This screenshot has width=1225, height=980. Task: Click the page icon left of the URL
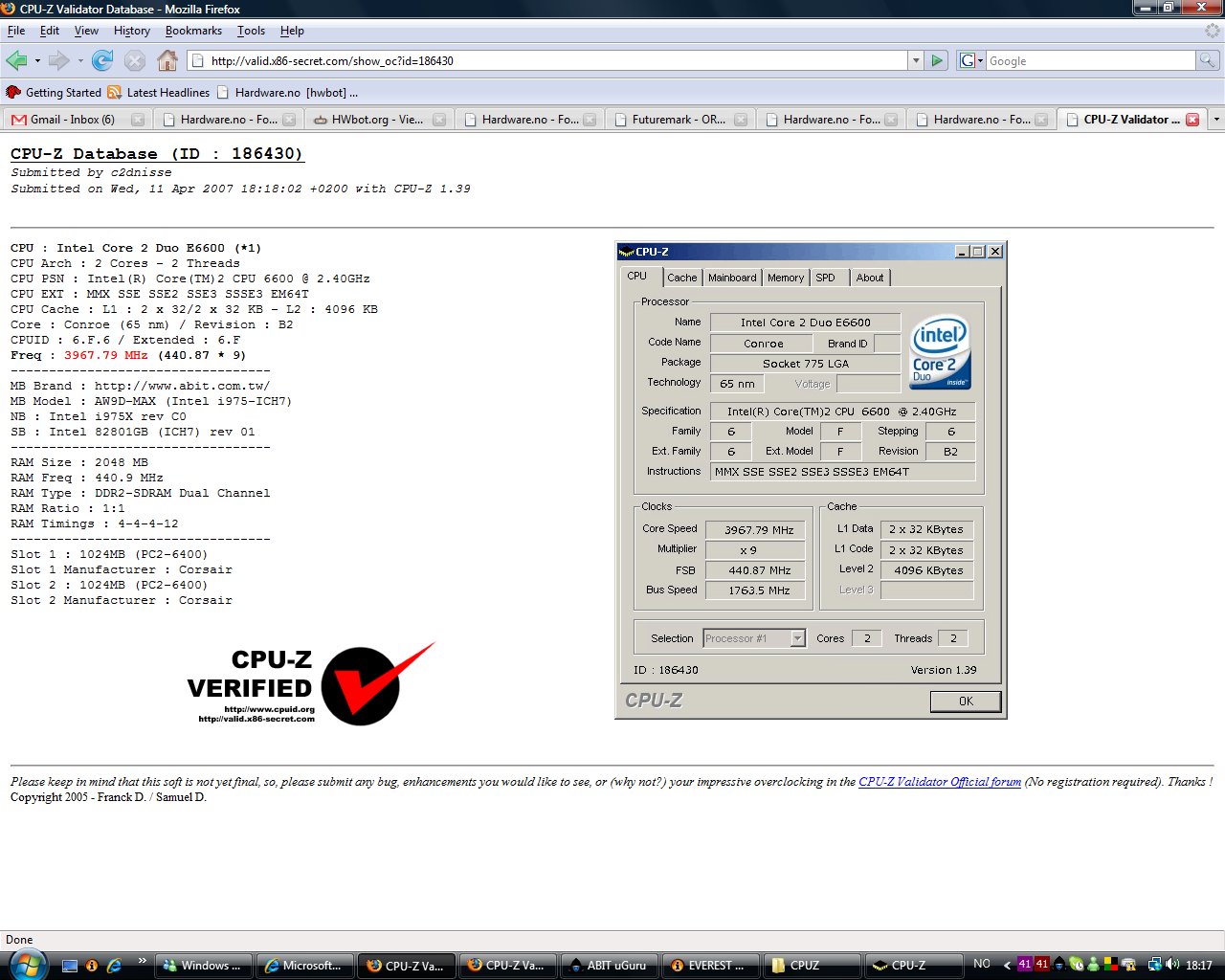coord(198,60)
